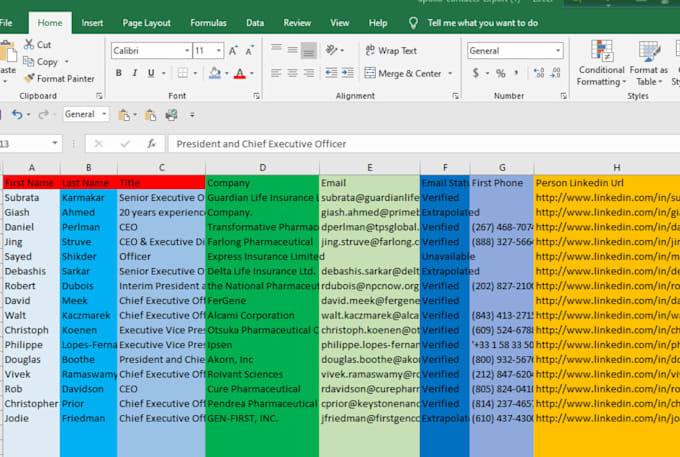
Task: Click the formula bar text field
Action: (x=424, y=144)
